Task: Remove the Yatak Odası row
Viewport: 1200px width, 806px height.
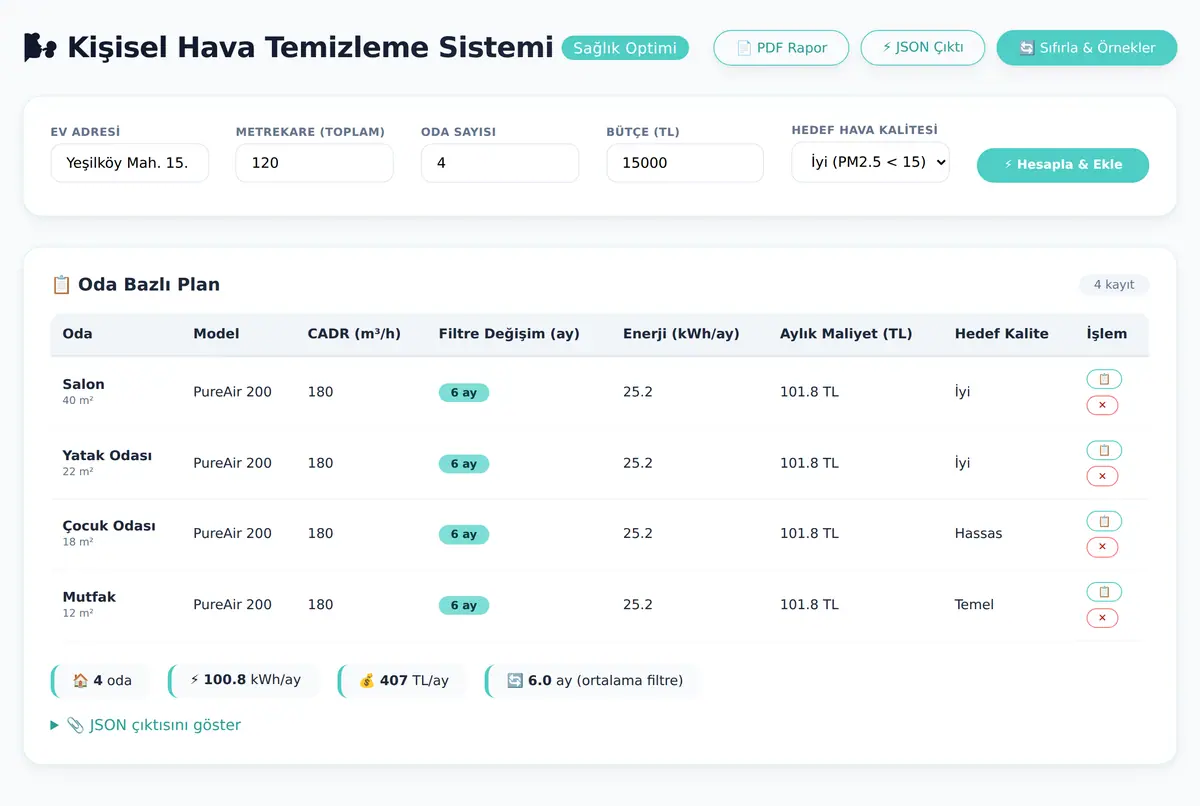Action: (1102, 476)
